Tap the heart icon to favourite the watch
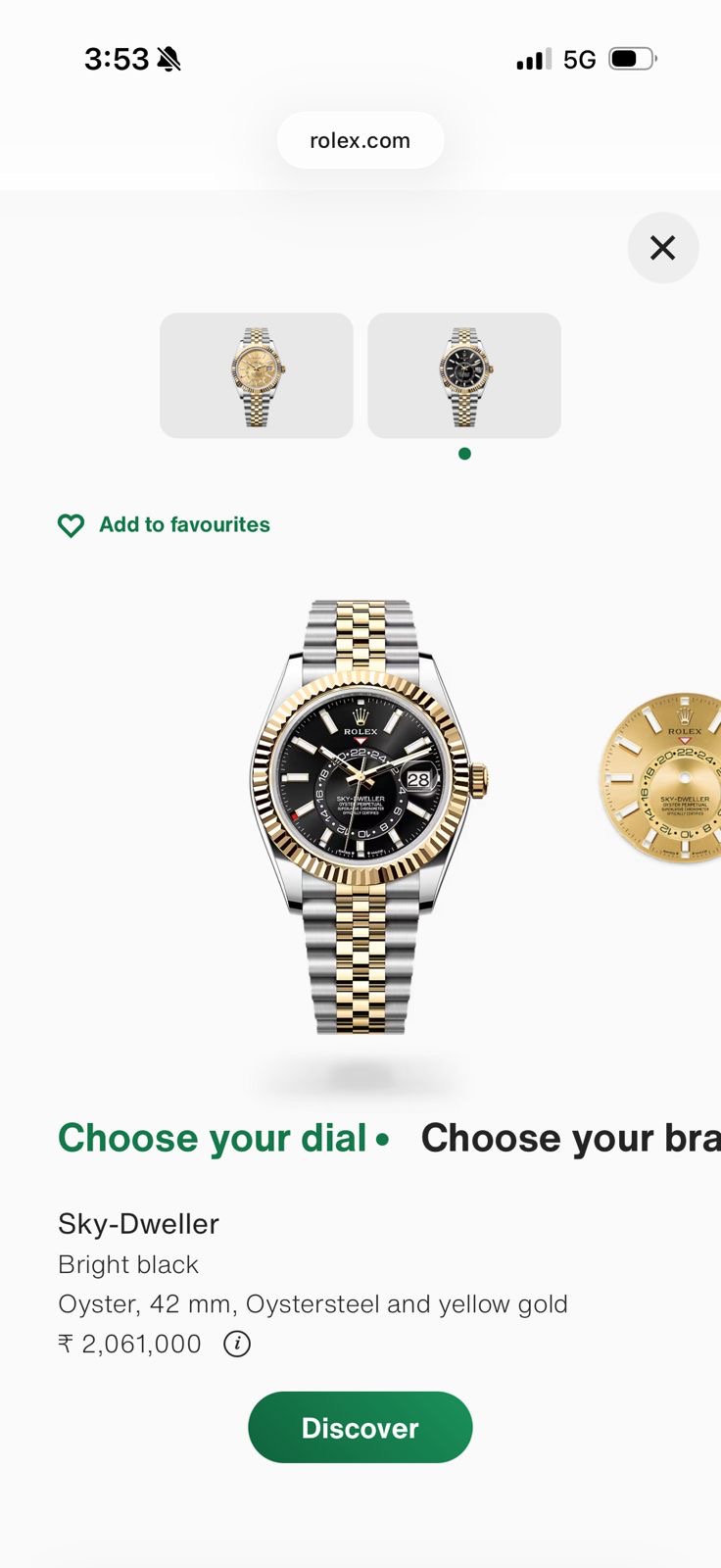Image resolution: width=721 pixels, height=1568 pixels. tap(72, 525)
